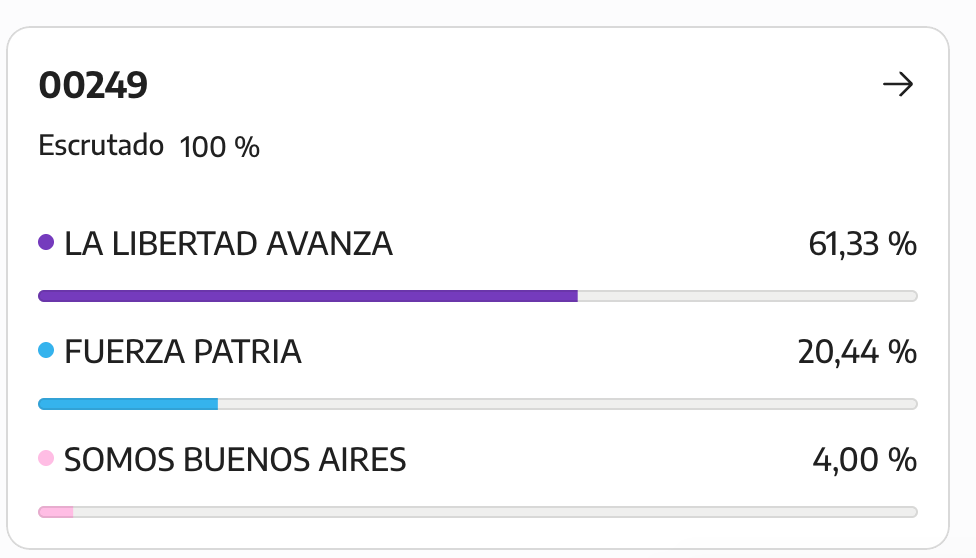Click the gray remainder of Fuerza Patria bar
This screenshot has height=558, width=976.
tap(568, 404)
